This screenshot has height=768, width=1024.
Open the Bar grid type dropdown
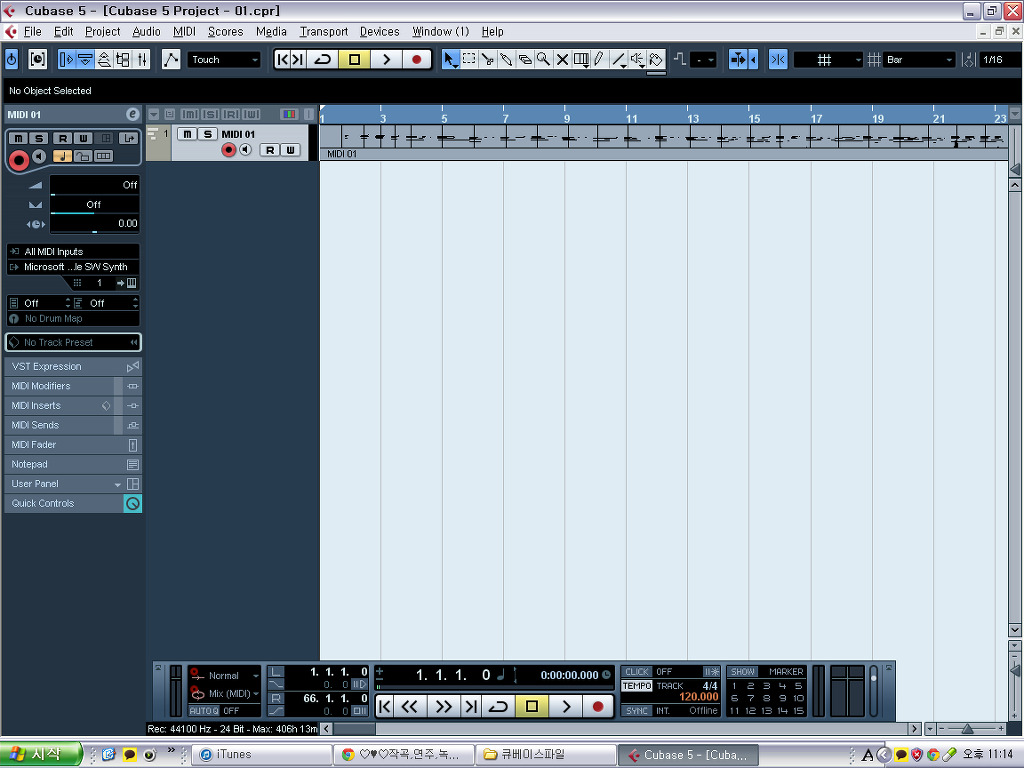(919, 59)
